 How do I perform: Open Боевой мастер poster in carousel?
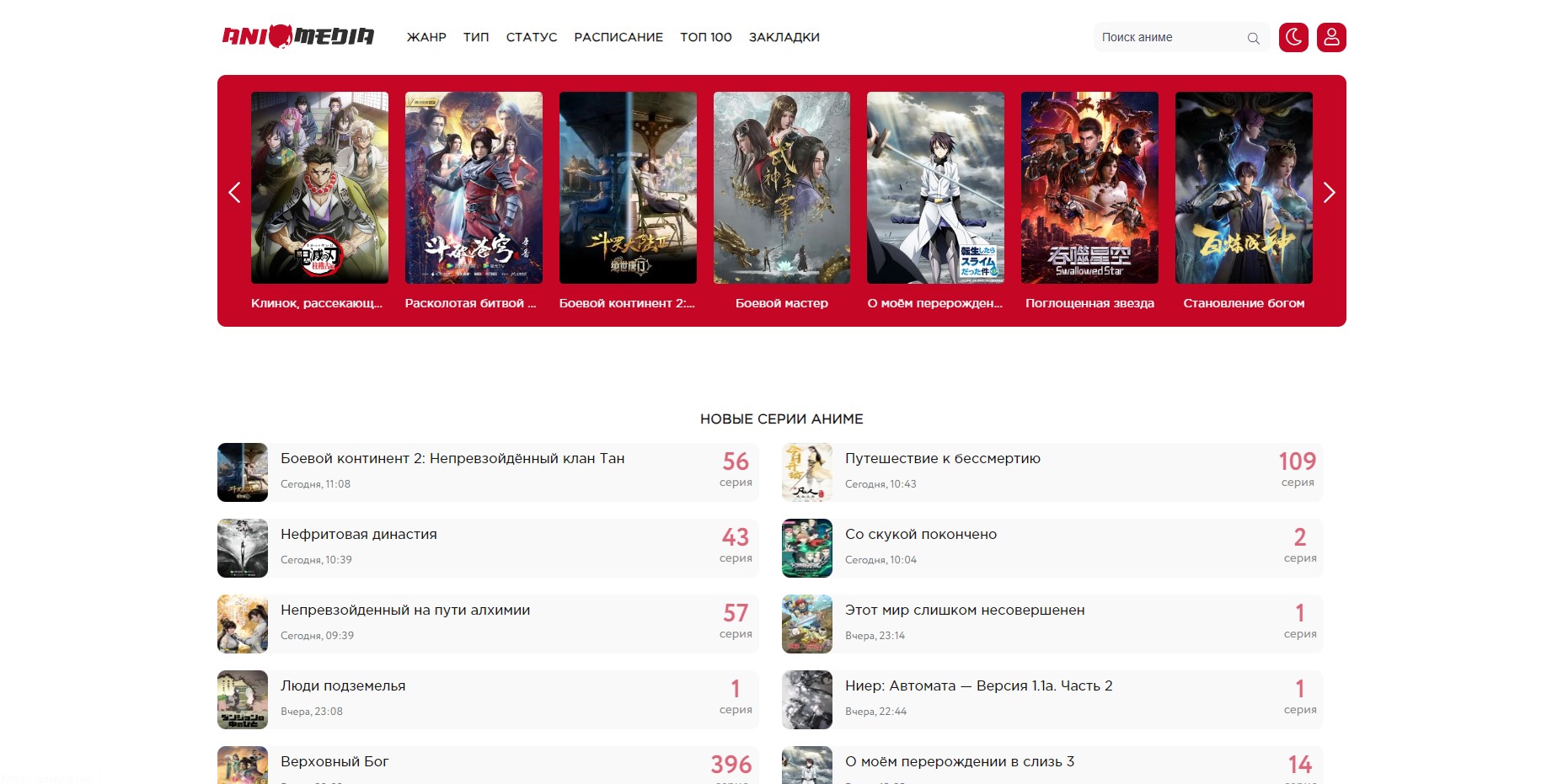click(x=782, y=188)
